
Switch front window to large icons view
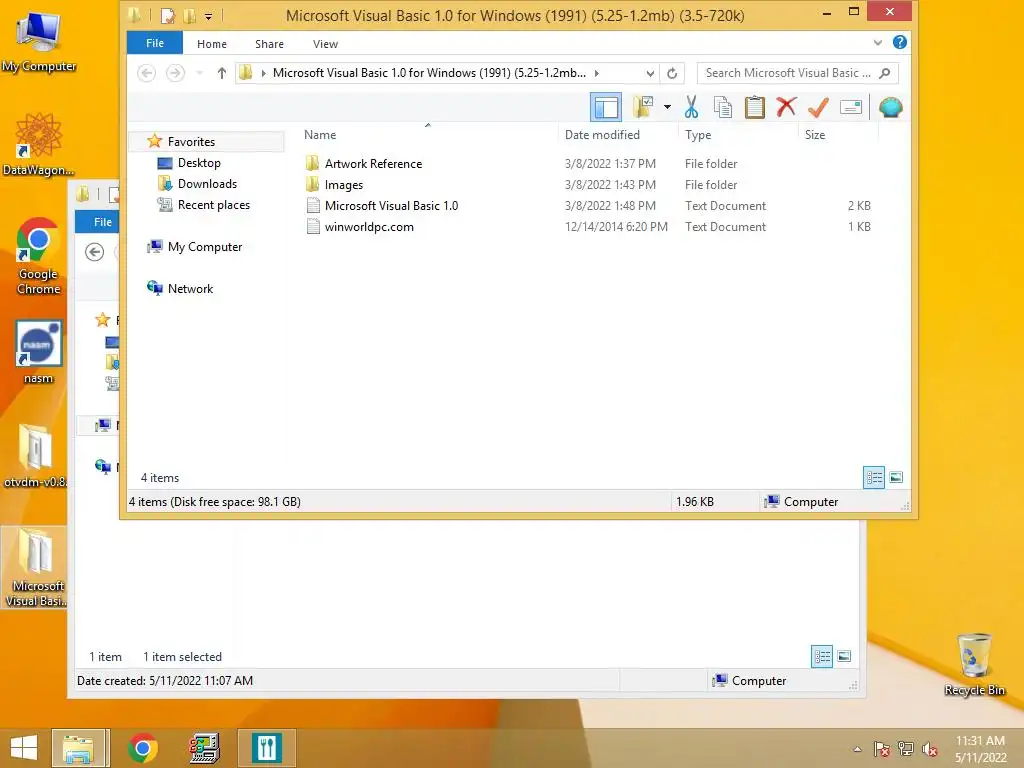pyautogui.click(x=896, y=478)
